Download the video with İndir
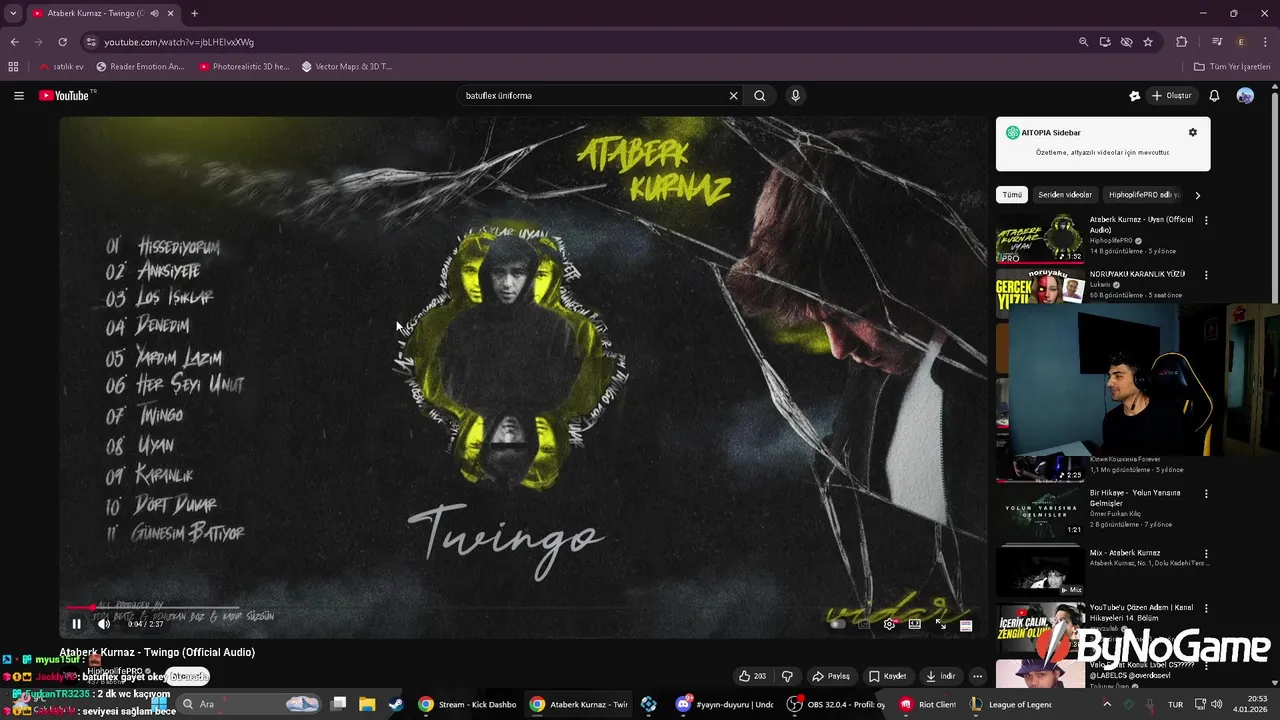The width and height of the screenshot is (1280, 720). point(941,676)
